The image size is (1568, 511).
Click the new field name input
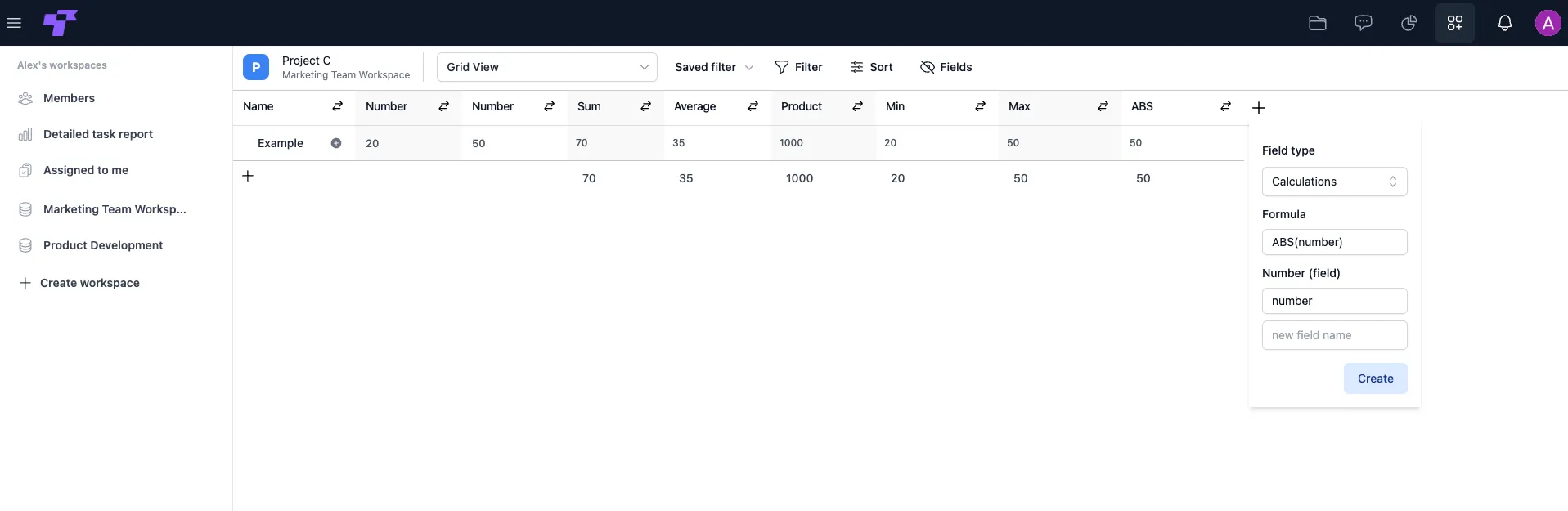click(1335, 335)
